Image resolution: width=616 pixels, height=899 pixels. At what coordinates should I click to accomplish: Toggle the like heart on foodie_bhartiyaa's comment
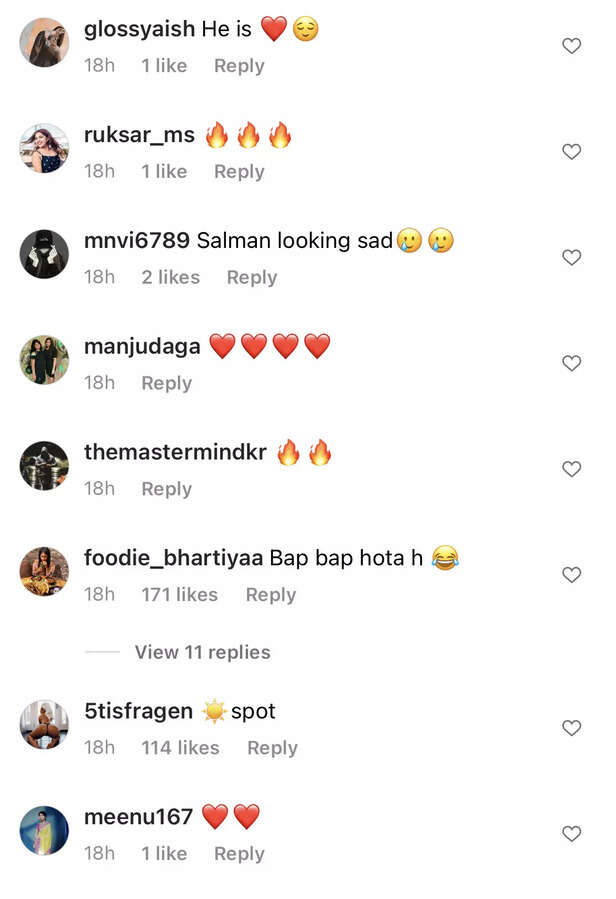coord(571,575)
